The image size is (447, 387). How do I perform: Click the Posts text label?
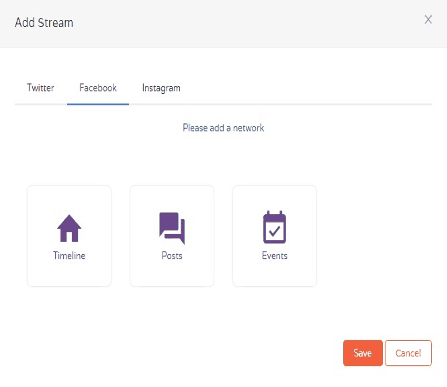pos(172,256)
